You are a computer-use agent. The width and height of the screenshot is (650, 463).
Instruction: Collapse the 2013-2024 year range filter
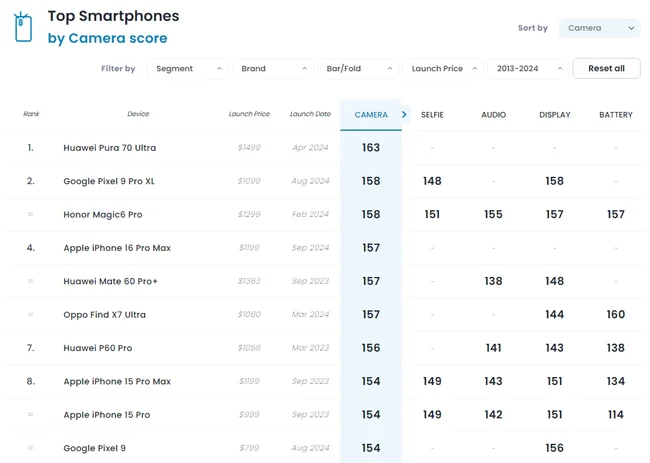click(528, 69)
